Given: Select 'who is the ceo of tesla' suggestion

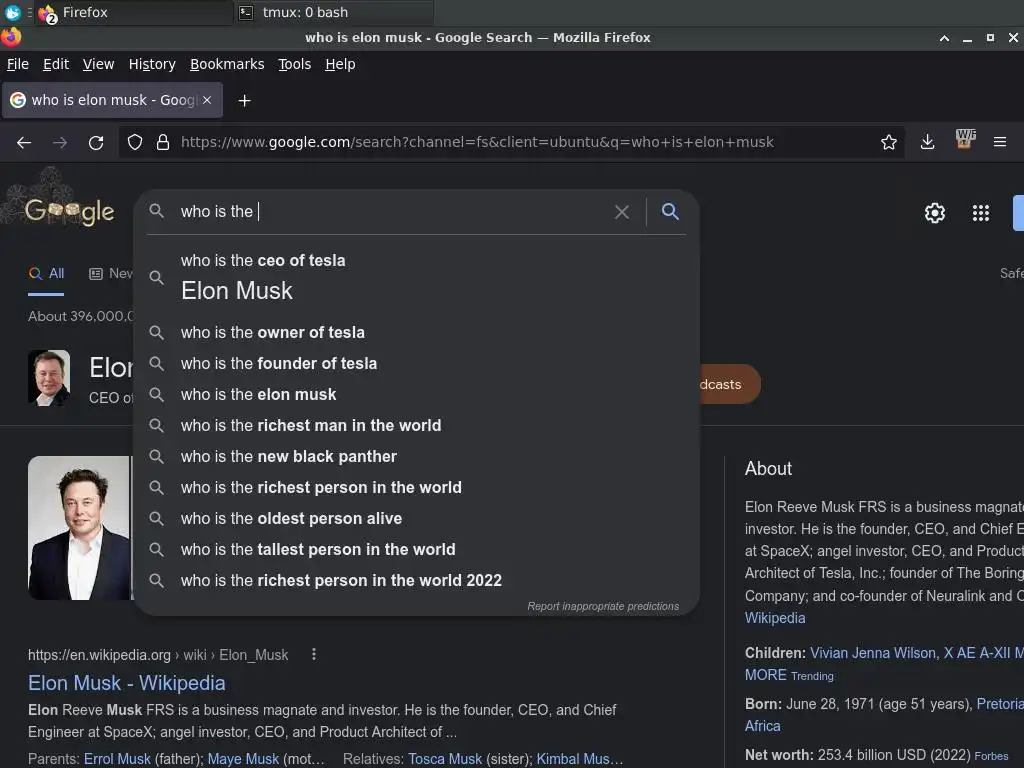Looking at the screenshot, I should pos(417,277).
